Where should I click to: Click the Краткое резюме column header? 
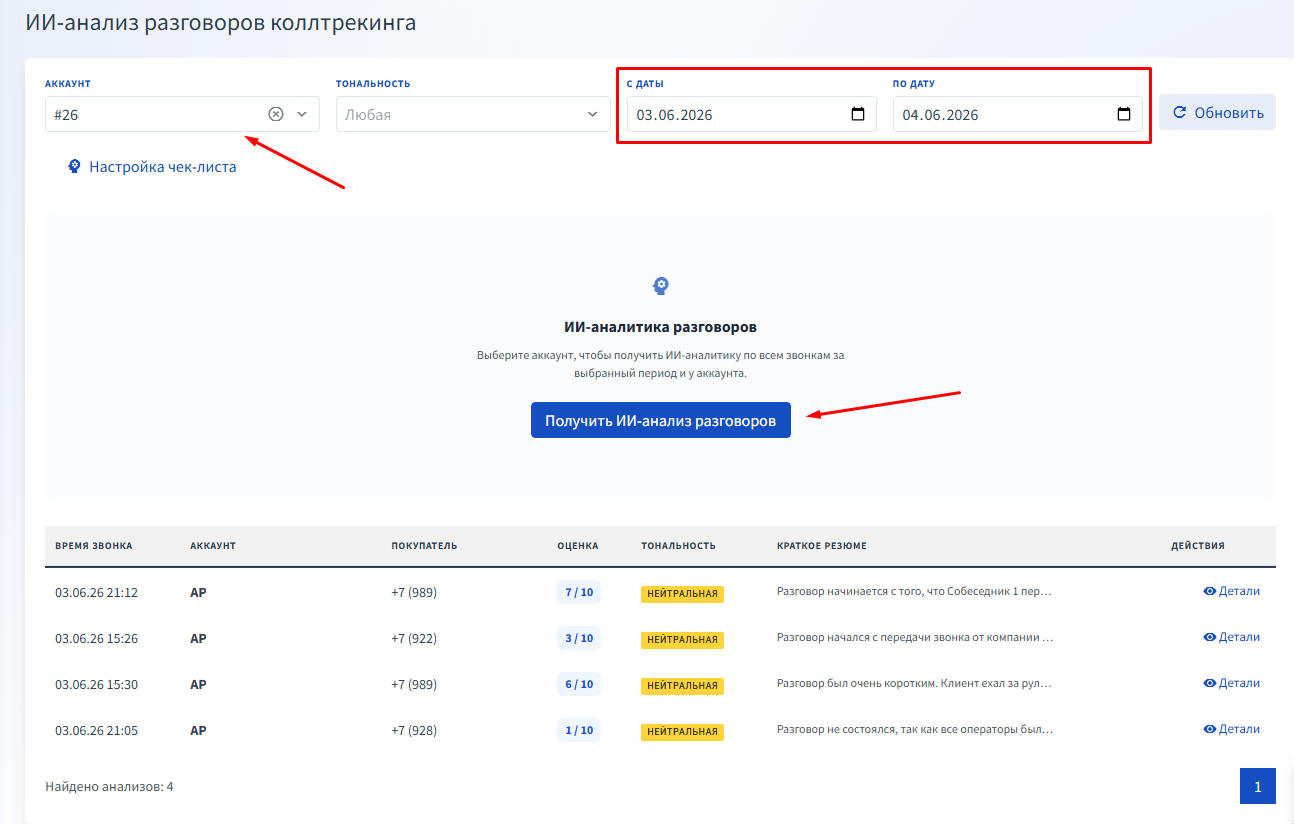pos(822,546)
